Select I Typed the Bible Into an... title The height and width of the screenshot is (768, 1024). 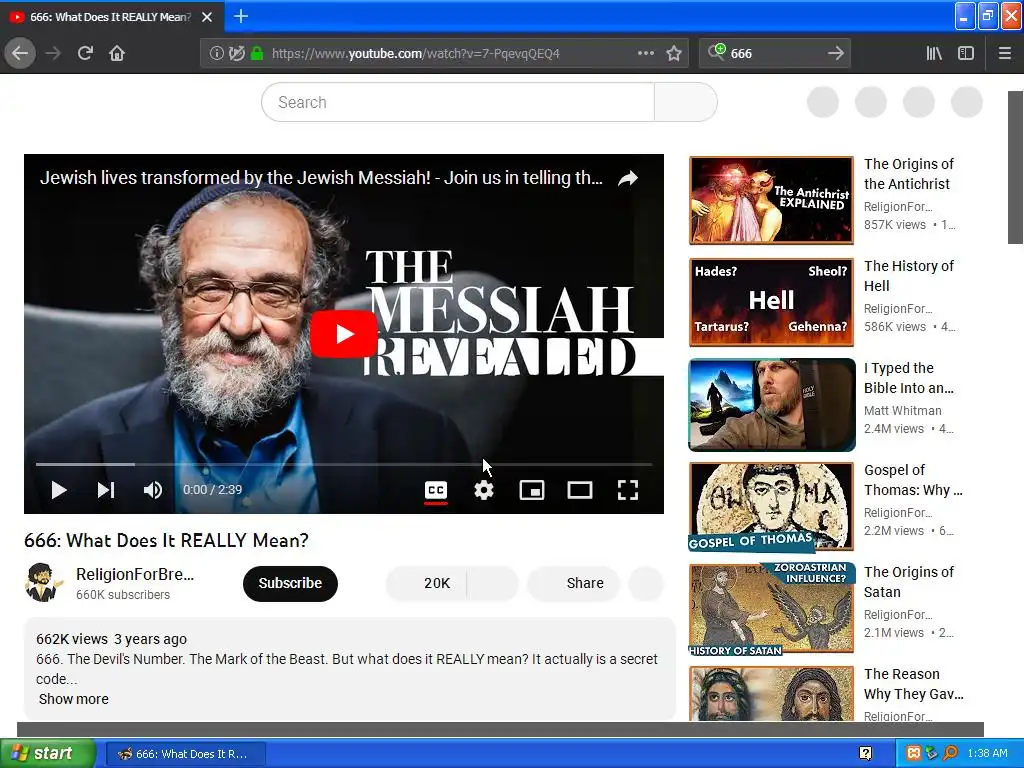[x=908, y=377]
